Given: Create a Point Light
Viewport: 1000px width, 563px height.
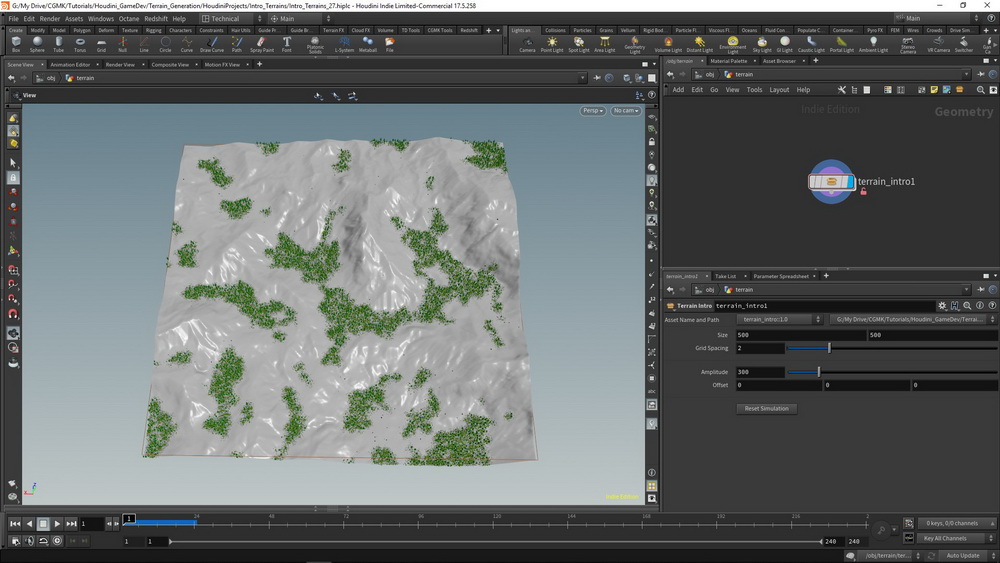Looking at the screenshot, I should (552, 44).
